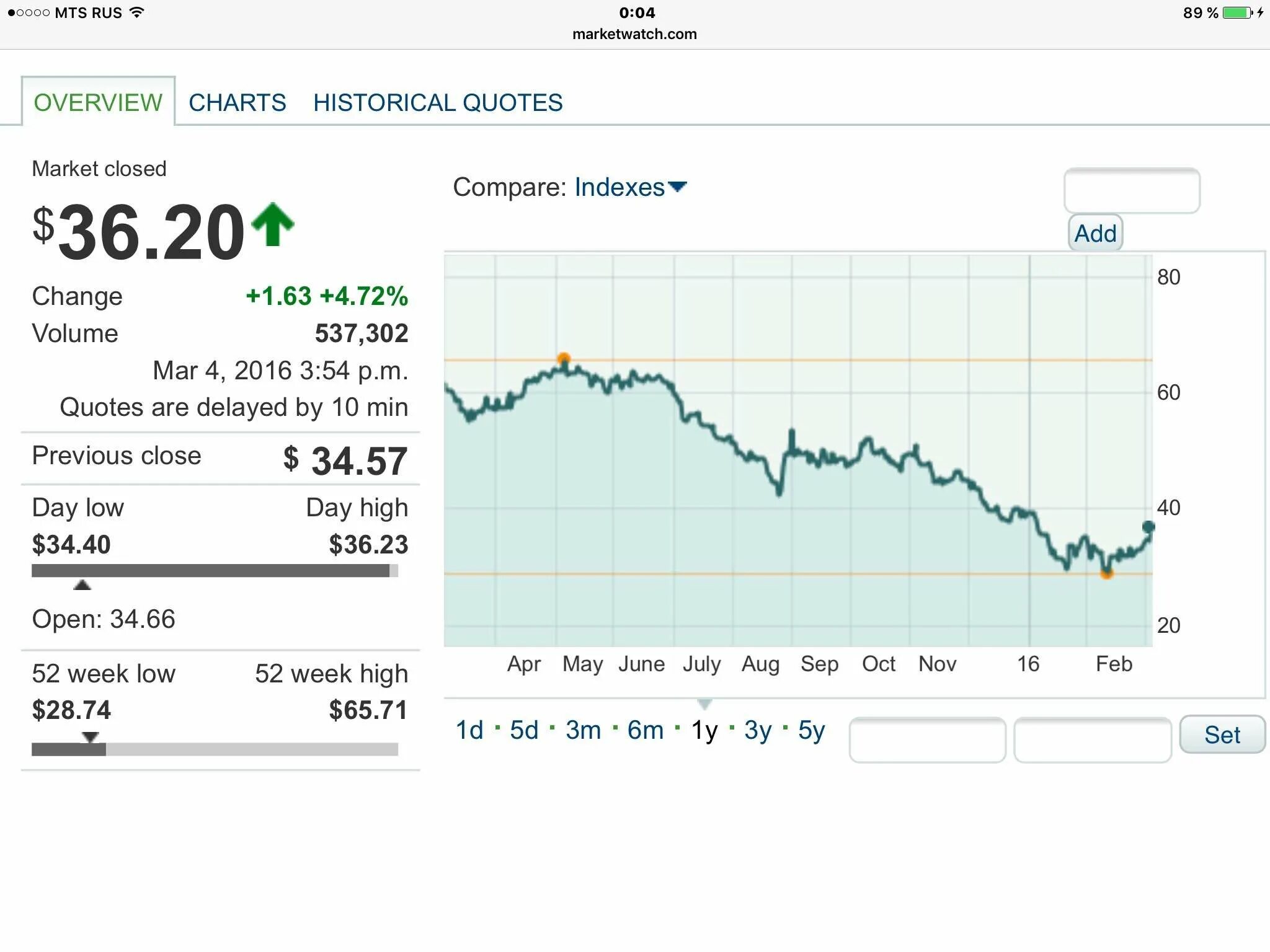Image resolution: width=1270 pixels, height=952 pixels.
Task: Click the Feb label on chart axis
Action: [x=1114, y=664]
